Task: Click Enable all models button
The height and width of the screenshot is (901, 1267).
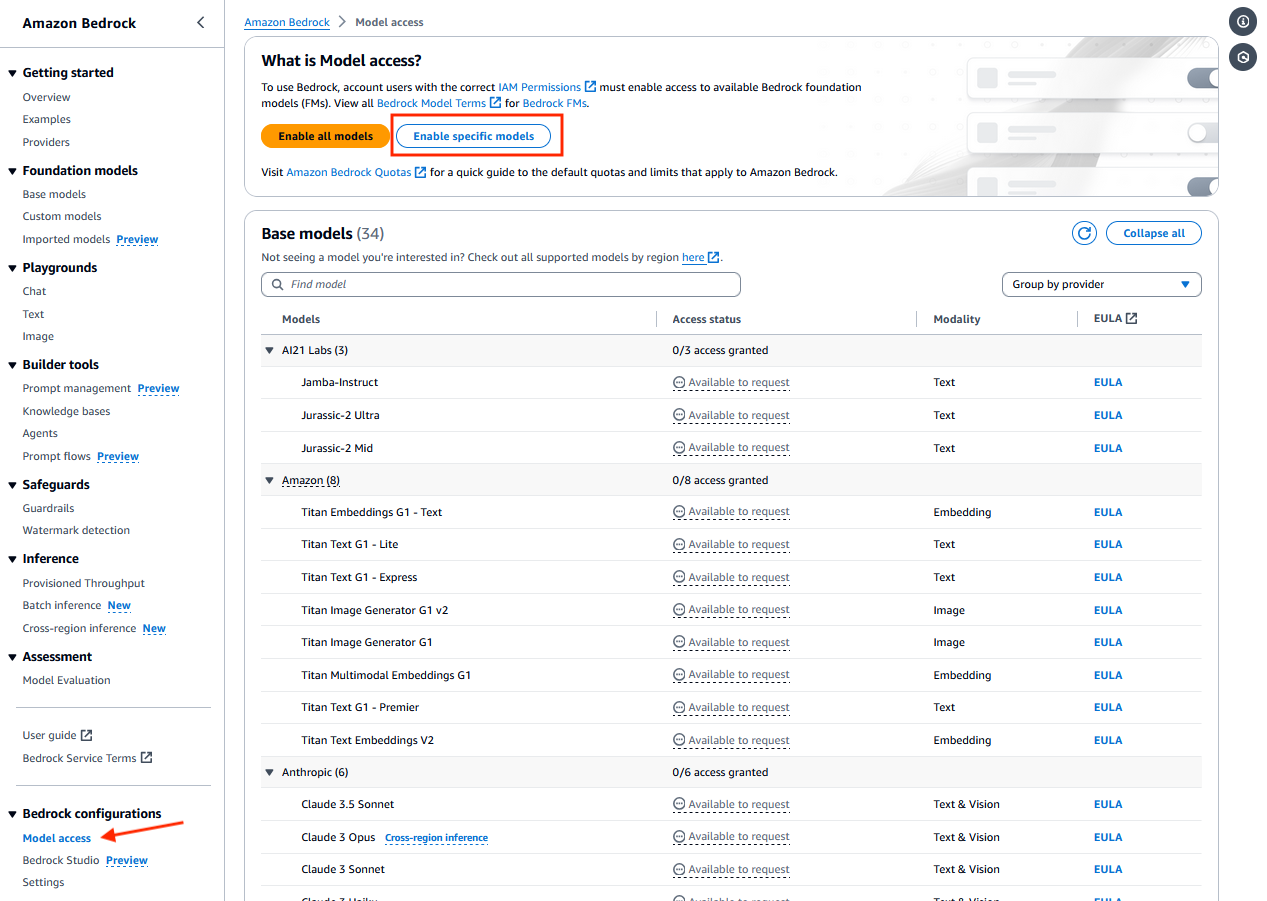Action: (325, 136)
